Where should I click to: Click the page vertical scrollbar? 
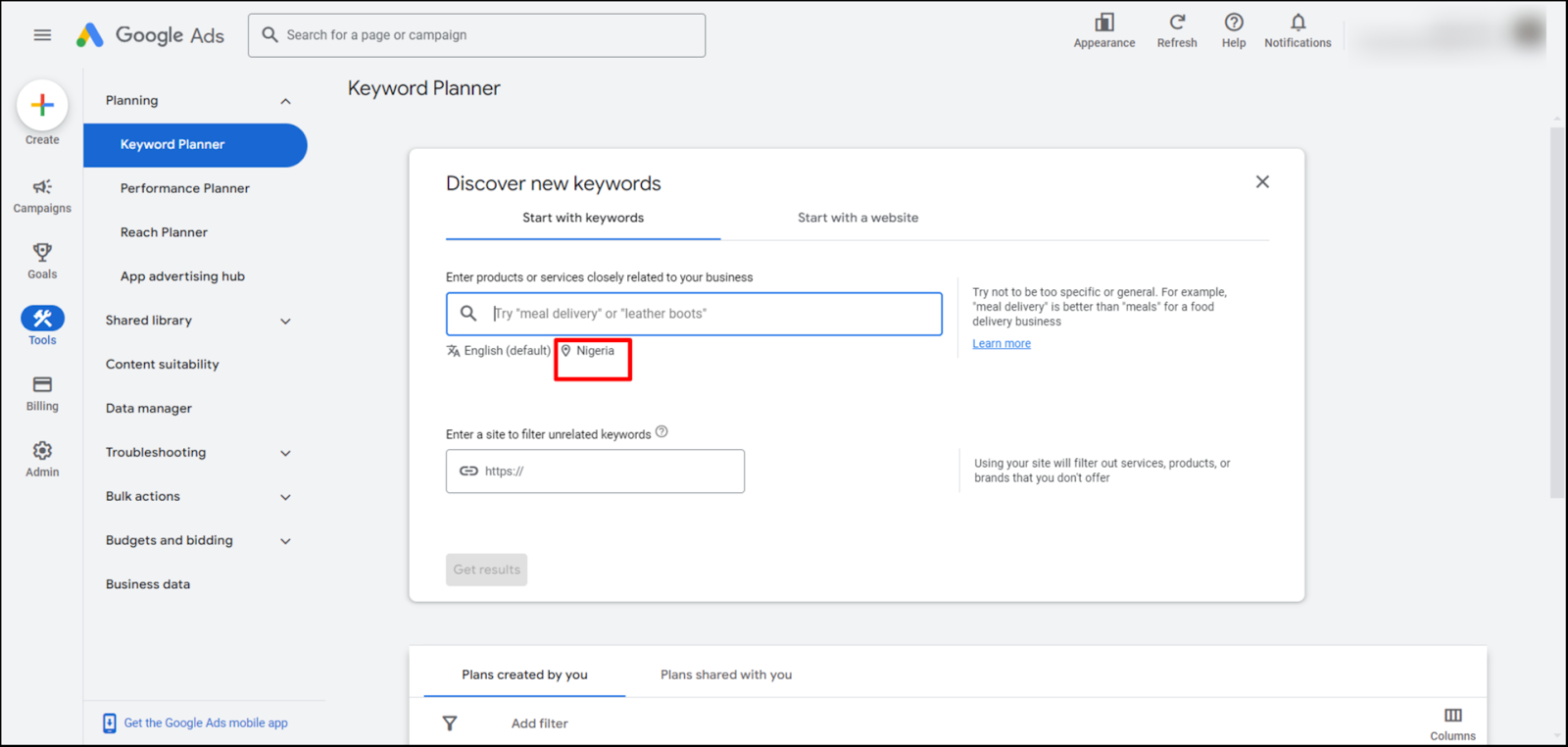1557,315
